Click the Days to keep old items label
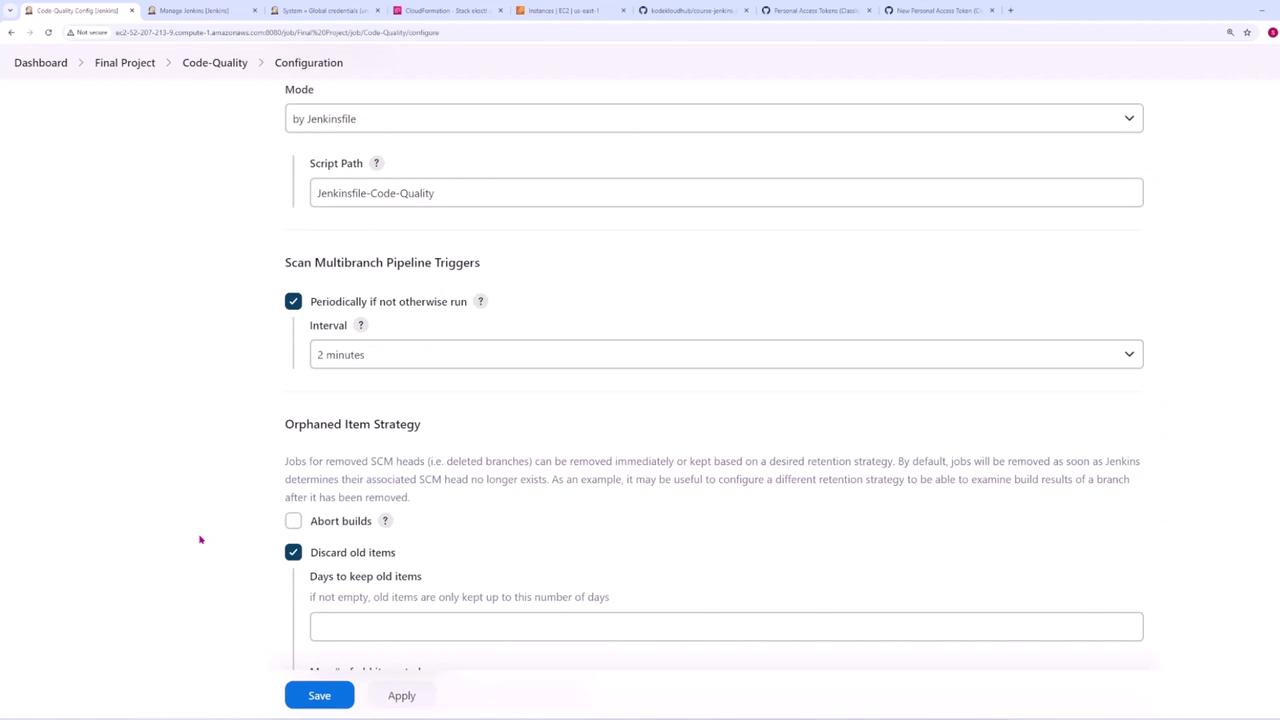 point(365,576)
